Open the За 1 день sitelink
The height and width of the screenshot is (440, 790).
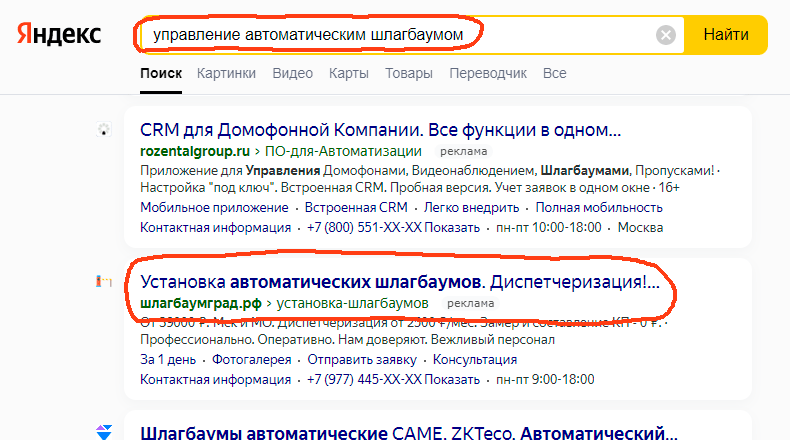[168, 360]
